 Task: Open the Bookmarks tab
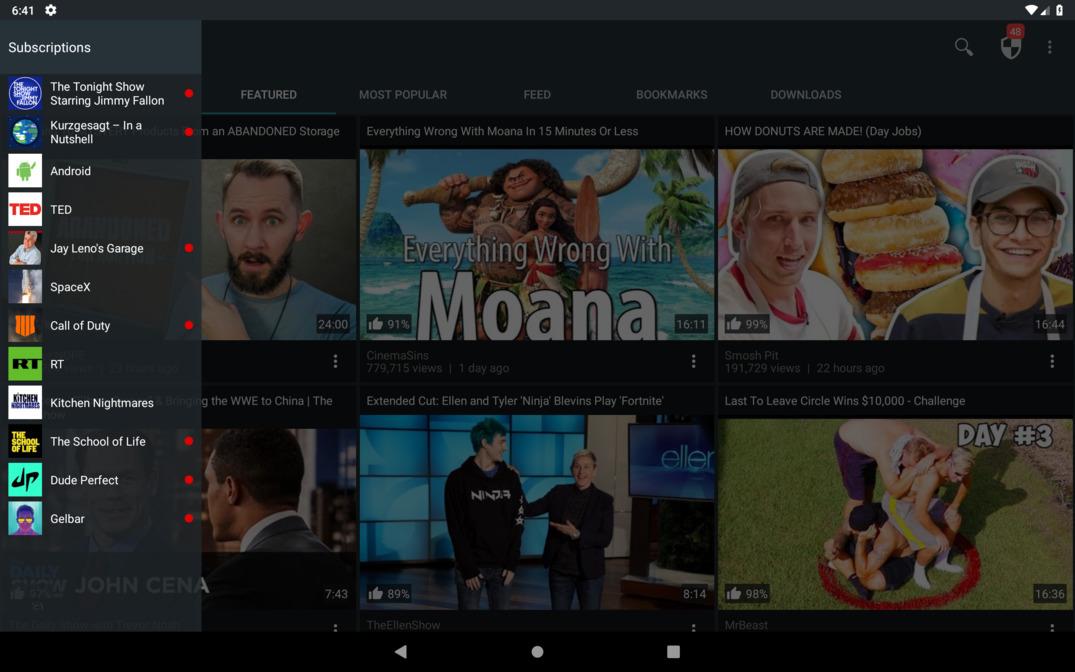click(671, 95)
